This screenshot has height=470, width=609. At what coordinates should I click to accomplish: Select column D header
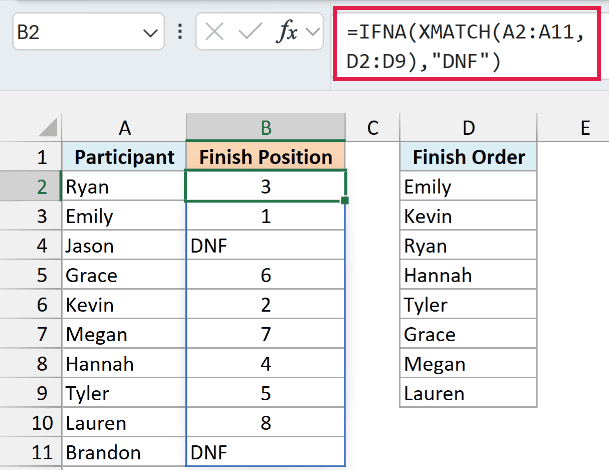click(468, 127)
